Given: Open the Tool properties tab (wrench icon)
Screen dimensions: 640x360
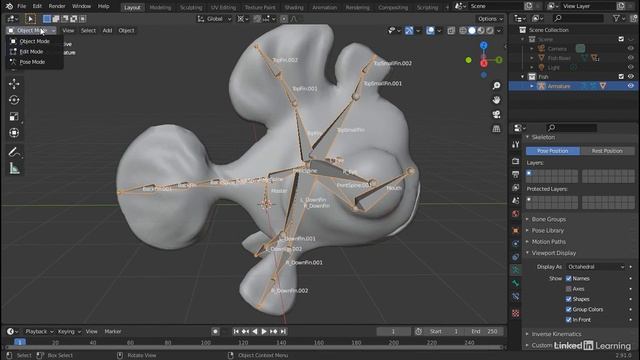Looking at the screenshot, I should 516,144.
